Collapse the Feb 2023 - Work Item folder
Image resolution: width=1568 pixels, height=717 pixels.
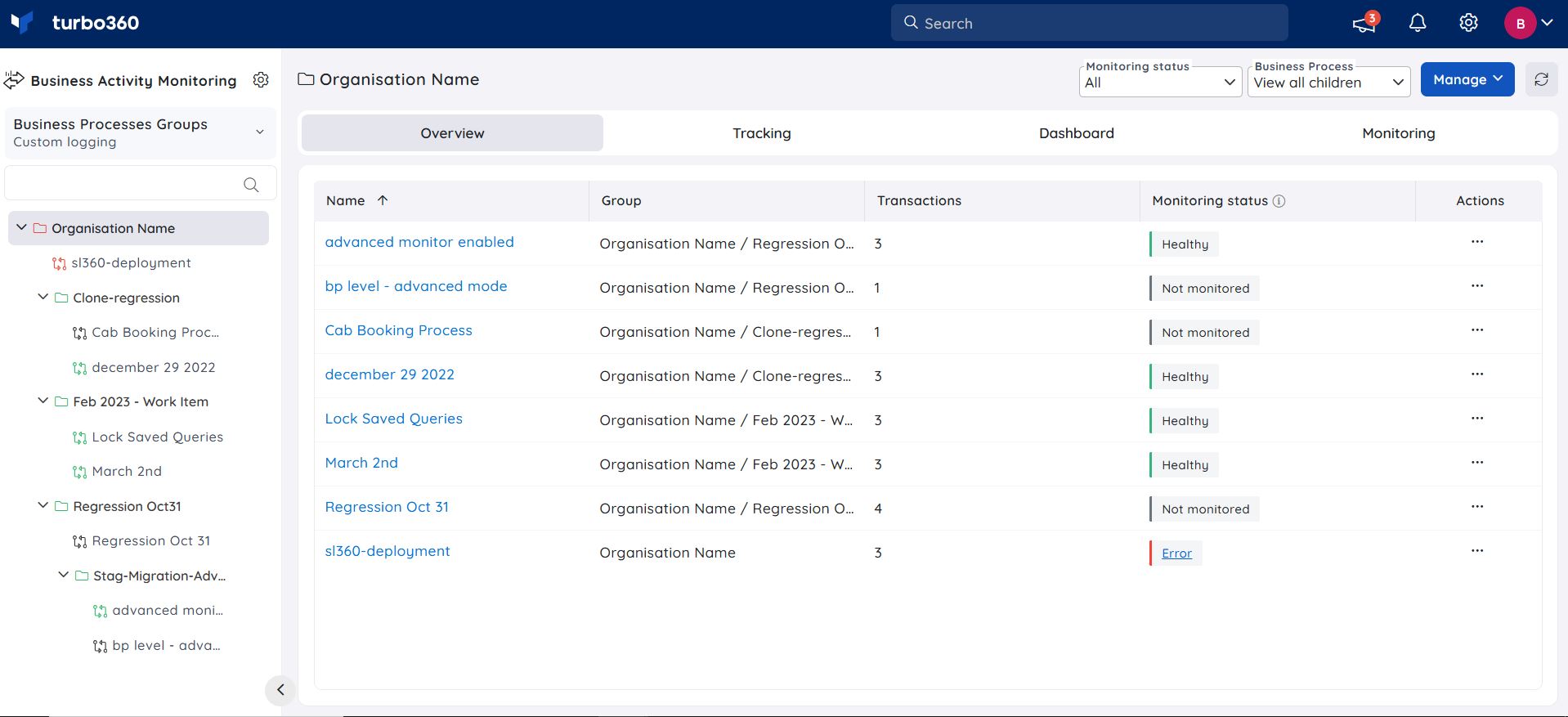point(43,401)
